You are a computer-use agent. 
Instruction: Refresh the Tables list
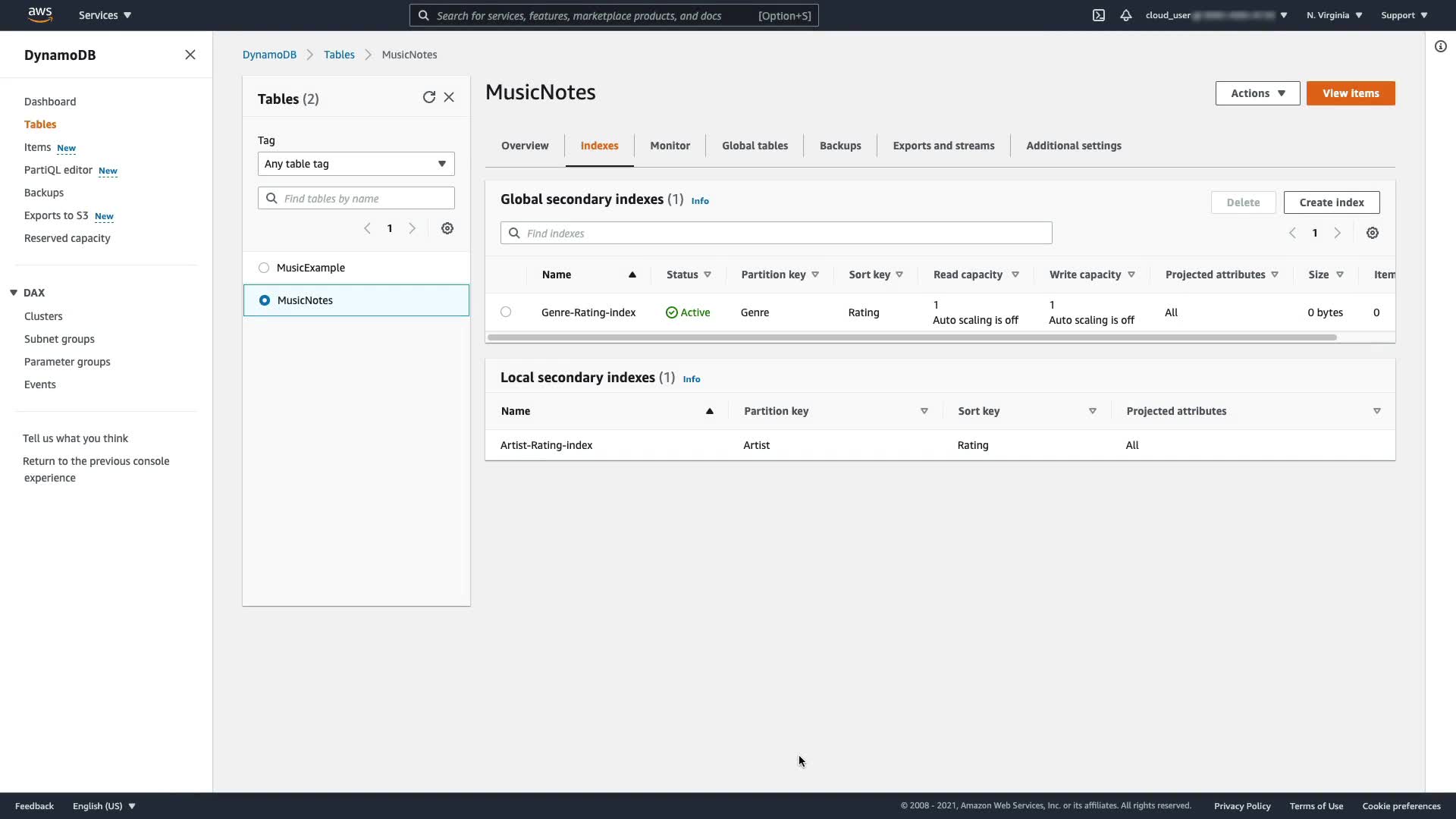point(428,97)
